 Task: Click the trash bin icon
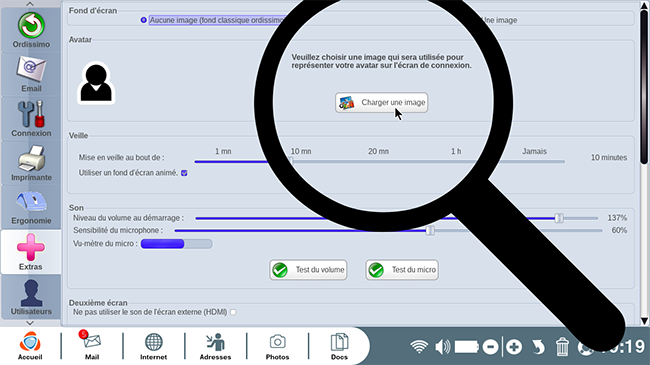(562, 346)
